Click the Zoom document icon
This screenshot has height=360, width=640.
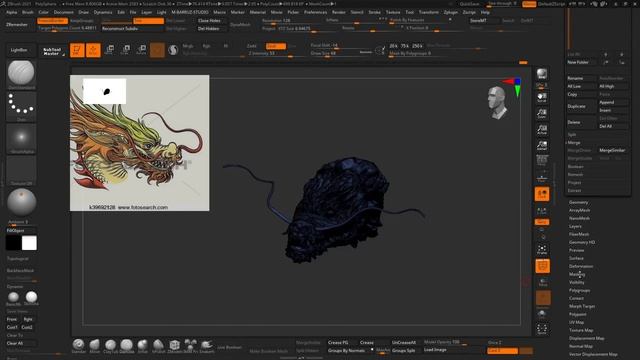coord(542,113)
